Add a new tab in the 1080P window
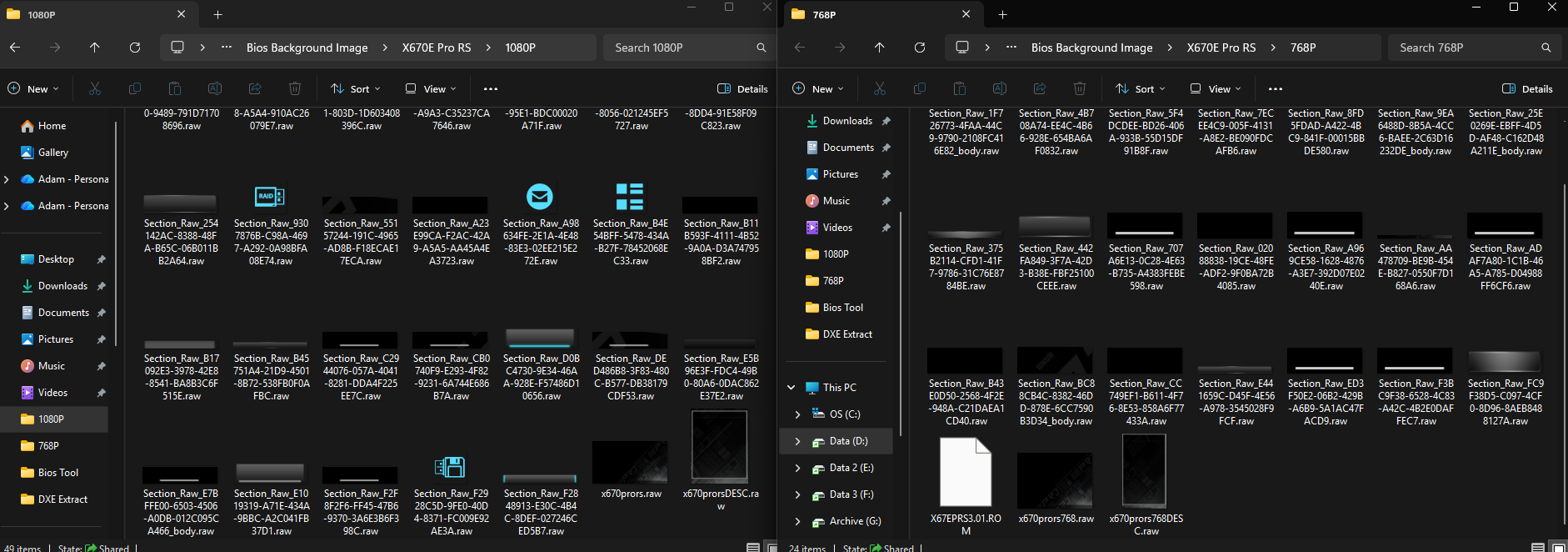1568x552 pixels. [x=217, y=14]
